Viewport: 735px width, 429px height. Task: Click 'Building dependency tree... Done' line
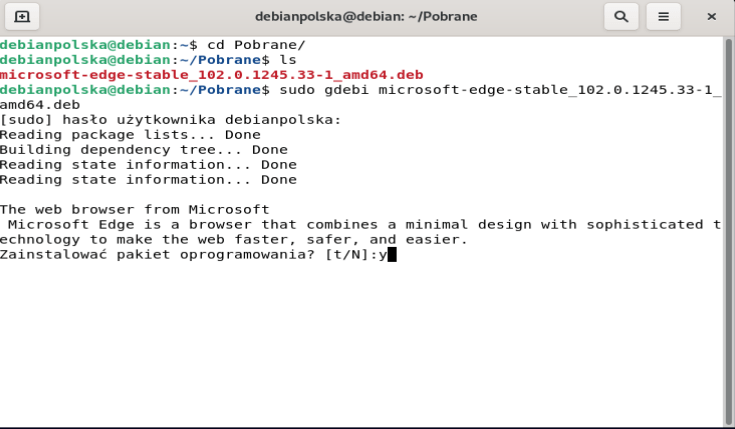pyautogui.click(x=144, y=150)
